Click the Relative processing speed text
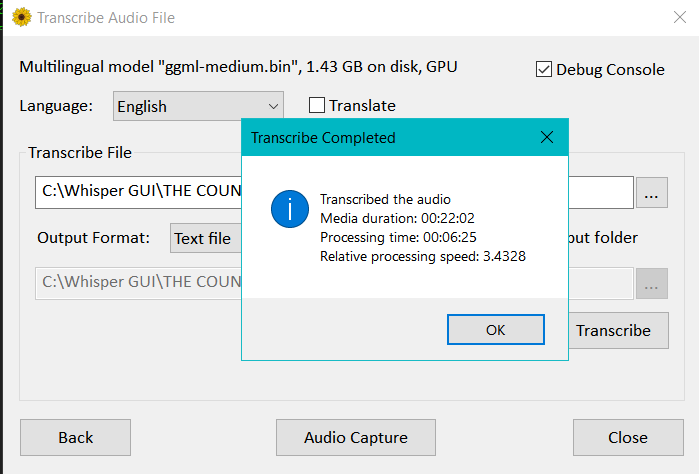 422,256
